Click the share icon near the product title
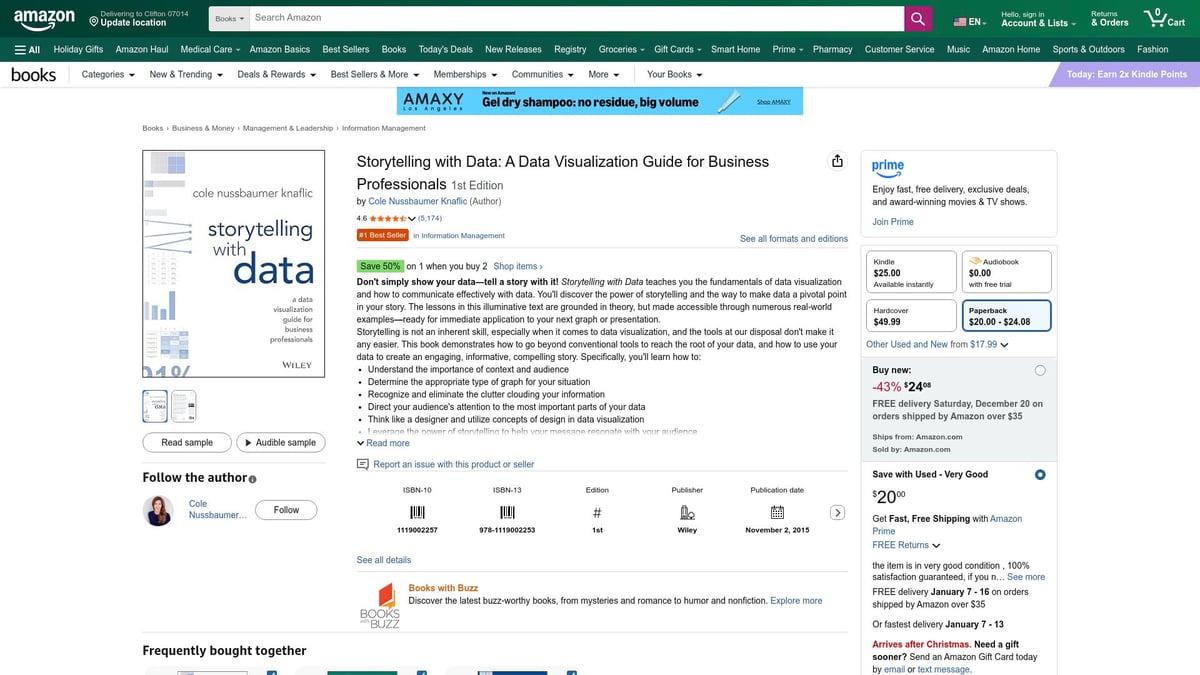Screen dimensions: 1200x675 tap(837, 160)
